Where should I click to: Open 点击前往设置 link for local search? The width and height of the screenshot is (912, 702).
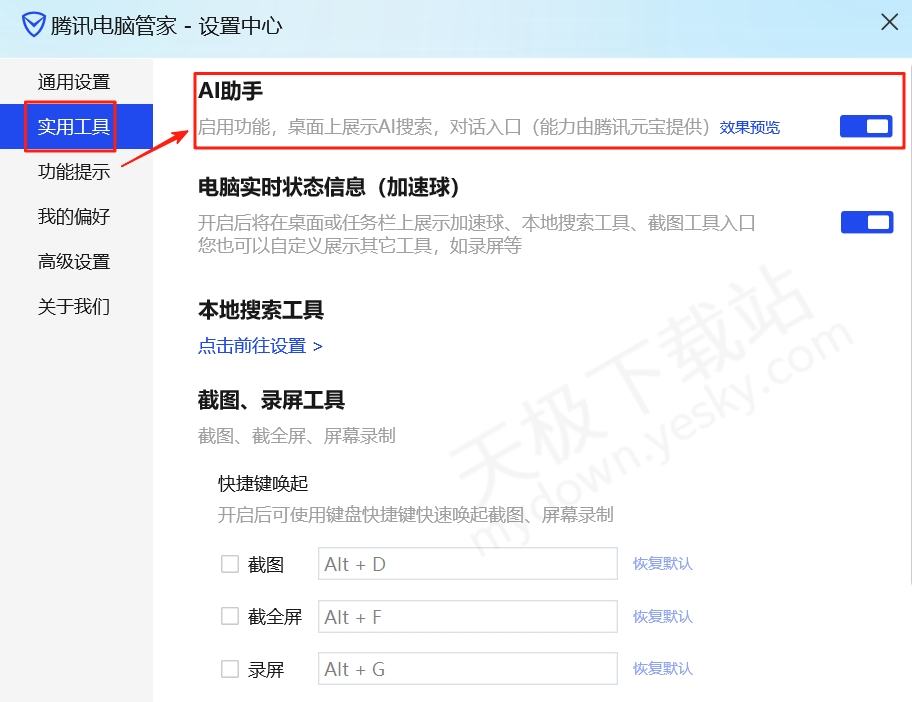(x=260, y=346)
